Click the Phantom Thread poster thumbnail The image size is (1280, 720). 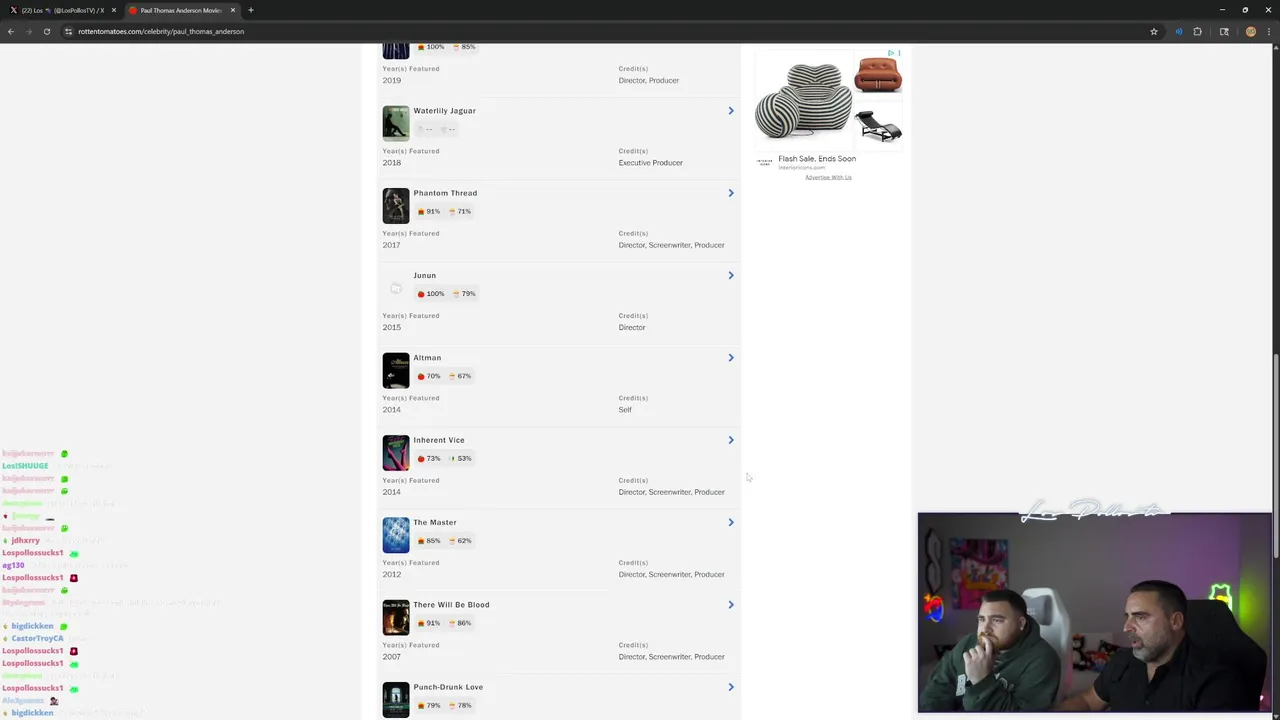pyautogui.click(x=396, y=206)
